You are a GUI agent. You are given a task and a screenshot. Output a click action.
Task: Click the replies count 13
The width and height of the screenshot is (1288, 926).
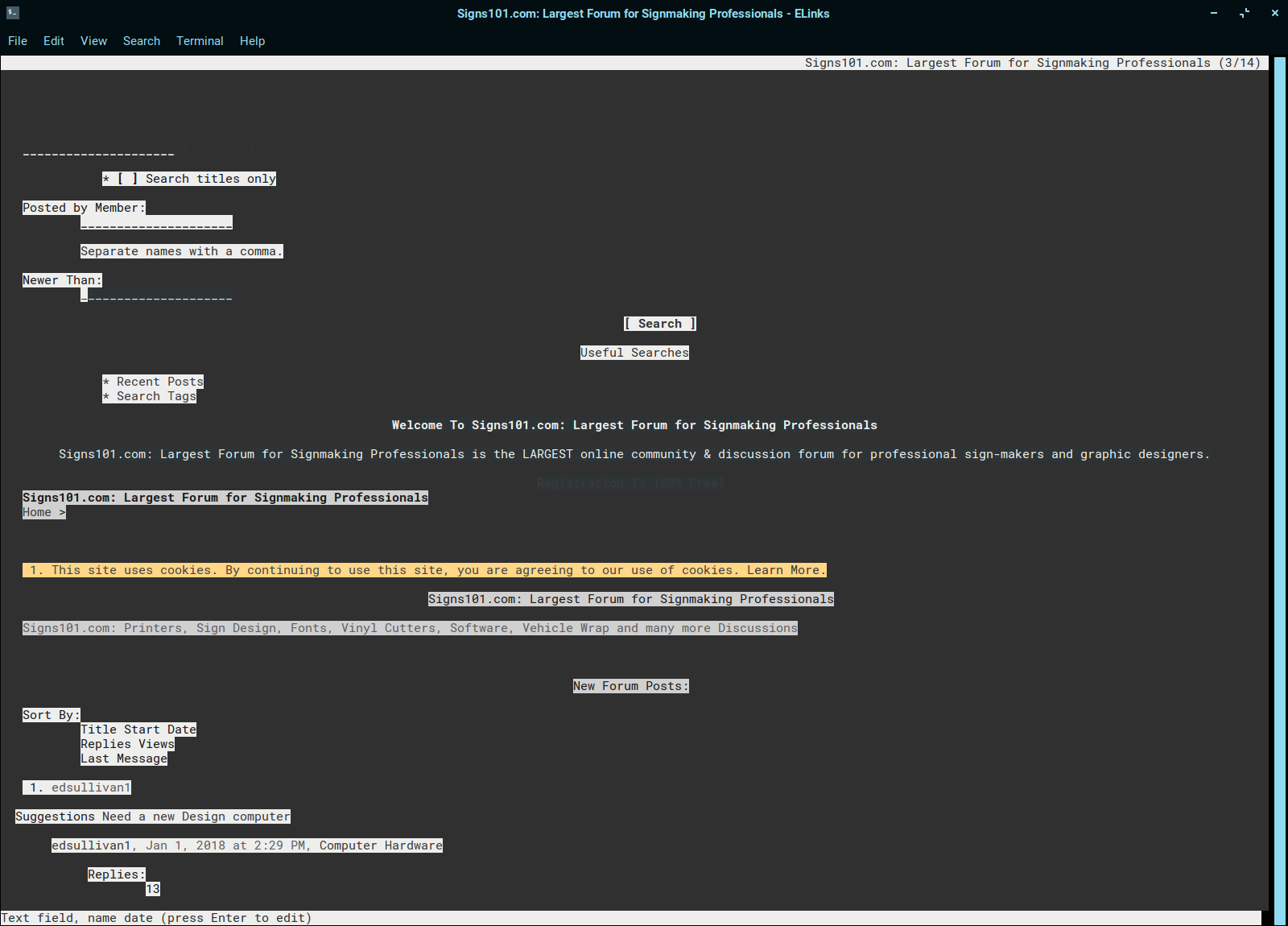pos(153,889)
